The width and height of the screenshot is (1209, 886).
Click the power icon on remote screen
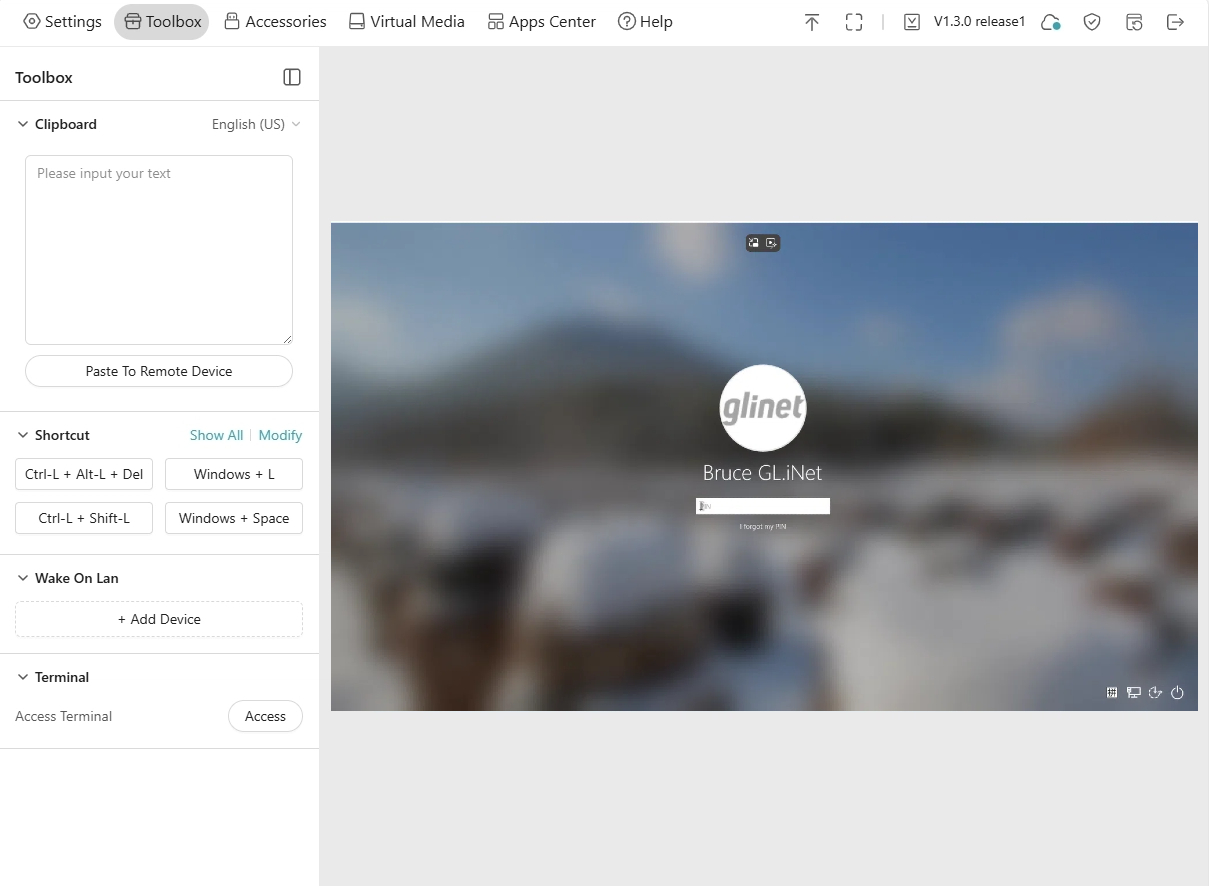coord(1177,693)
